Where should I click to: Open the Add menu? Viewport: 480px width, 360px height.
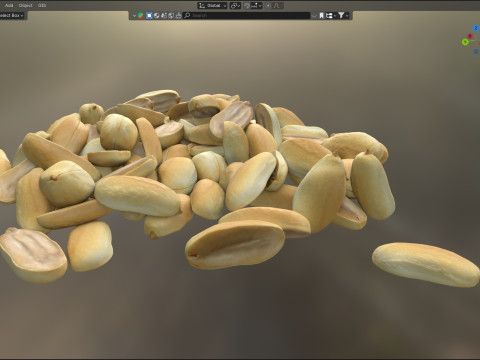pos(9,5)
